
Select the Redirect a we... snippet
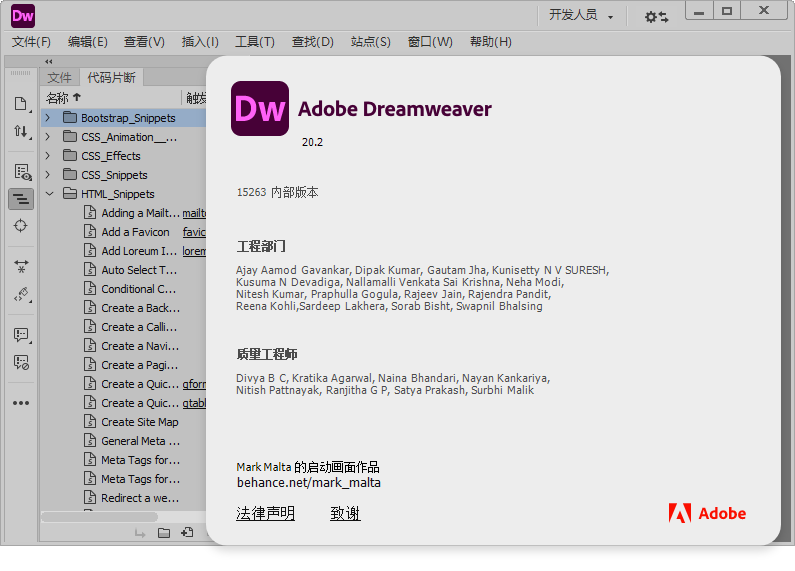[x=140, y=498]
